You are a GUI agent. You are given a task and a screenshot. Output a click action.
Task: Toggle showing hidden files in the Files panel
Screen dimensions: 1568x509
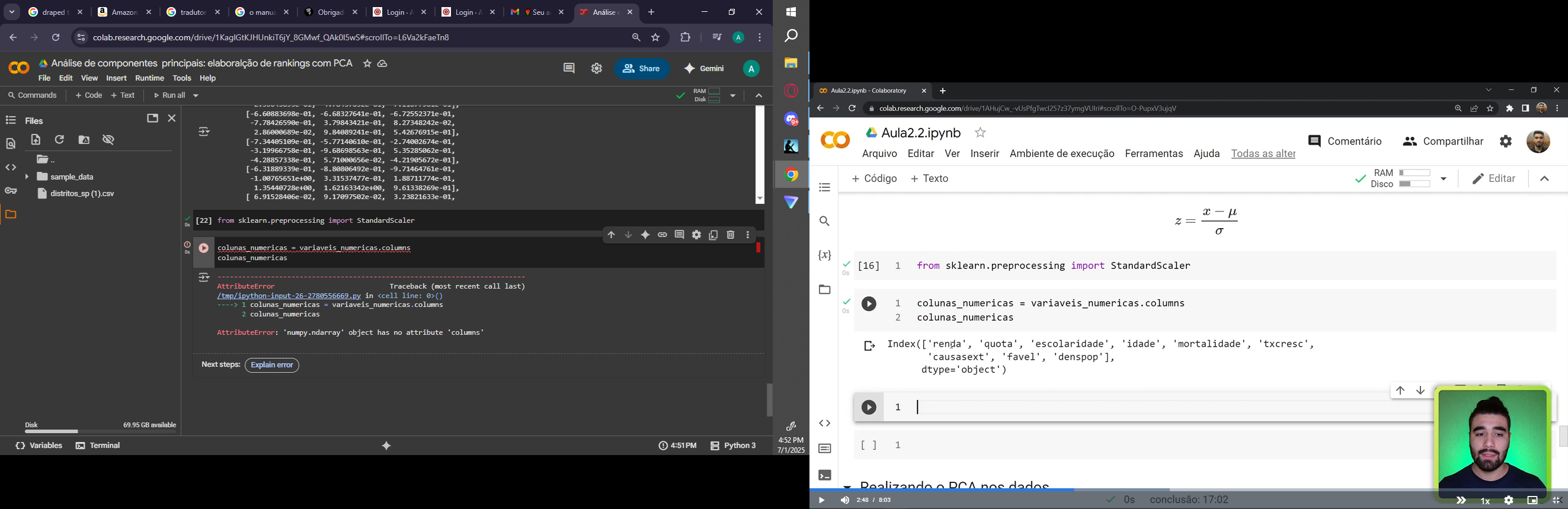pyautogui.click(x=109, y=140)
